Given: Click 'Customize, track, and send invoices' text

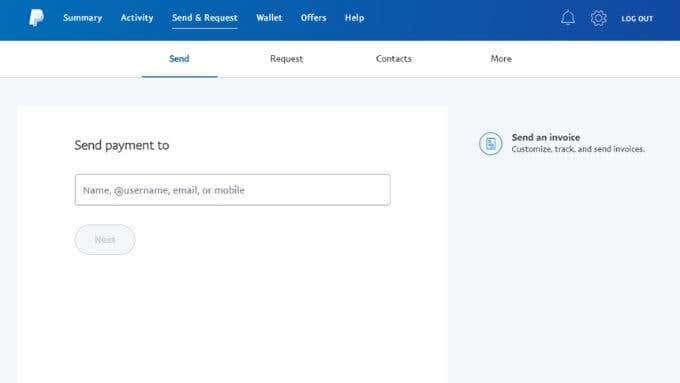Looking at the screenshot, I should [578, 149].
